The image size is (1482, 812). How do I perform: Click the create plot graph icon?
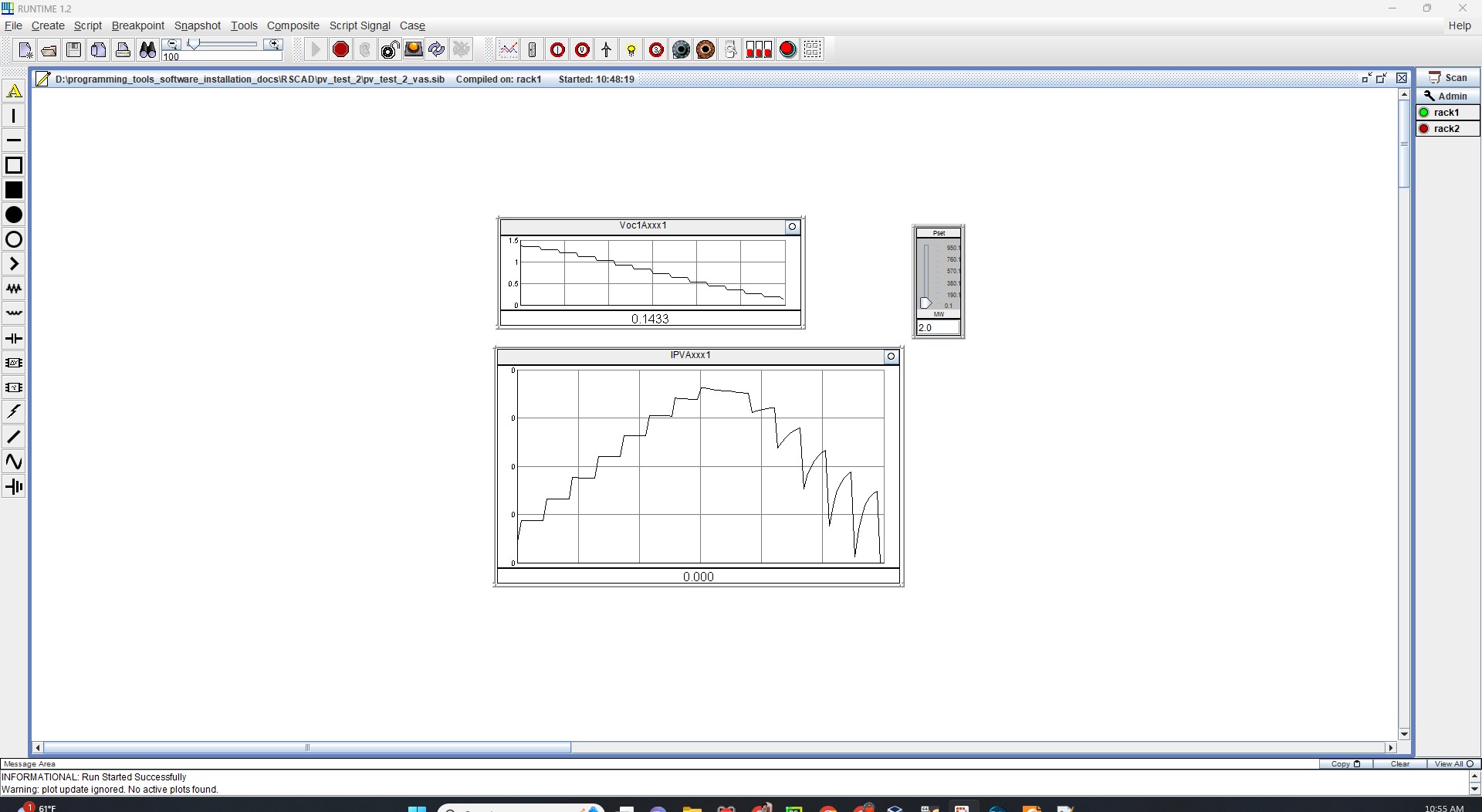508,50
